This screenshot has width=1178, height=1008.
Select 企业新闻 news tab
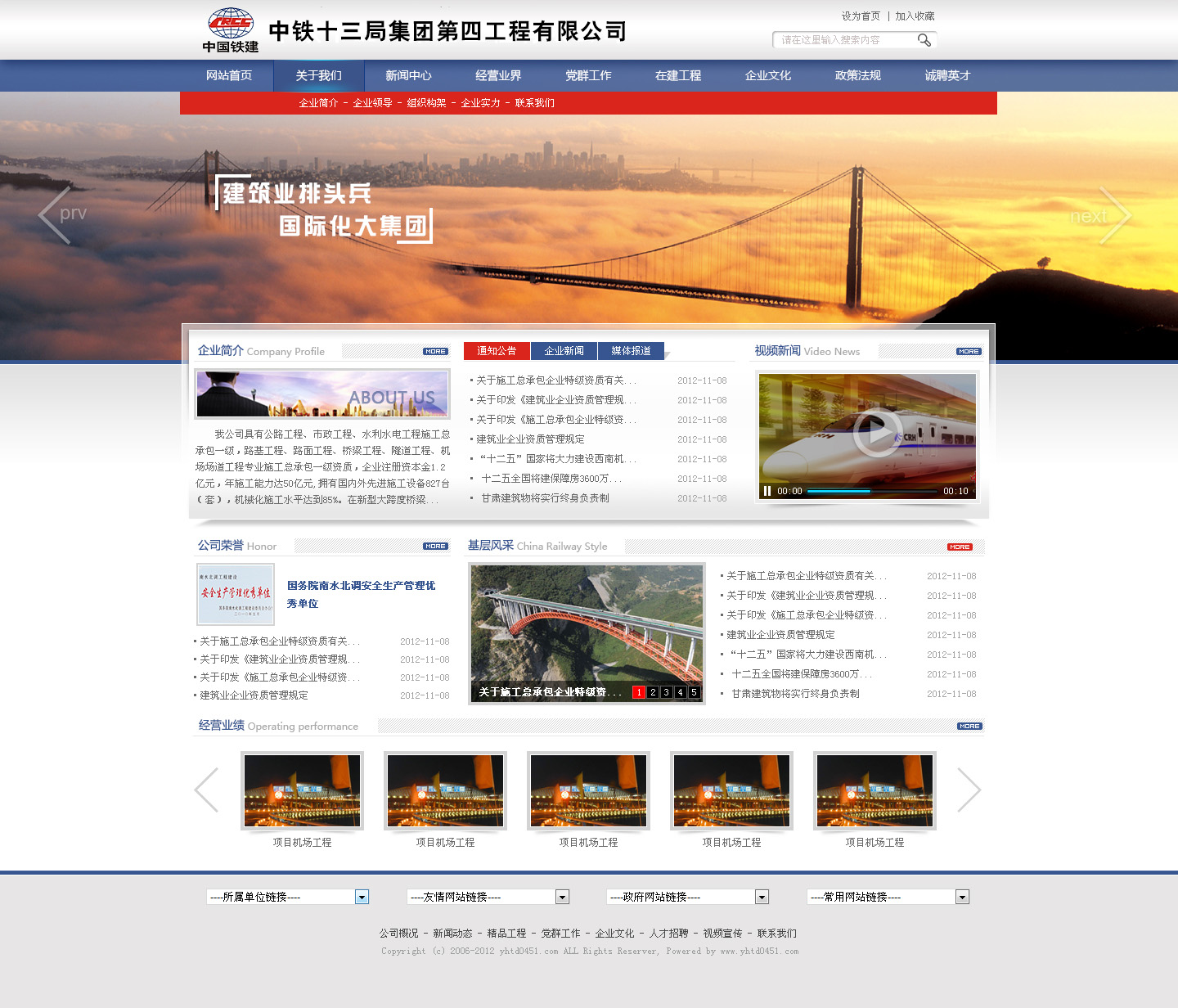(x=564, y=351)
